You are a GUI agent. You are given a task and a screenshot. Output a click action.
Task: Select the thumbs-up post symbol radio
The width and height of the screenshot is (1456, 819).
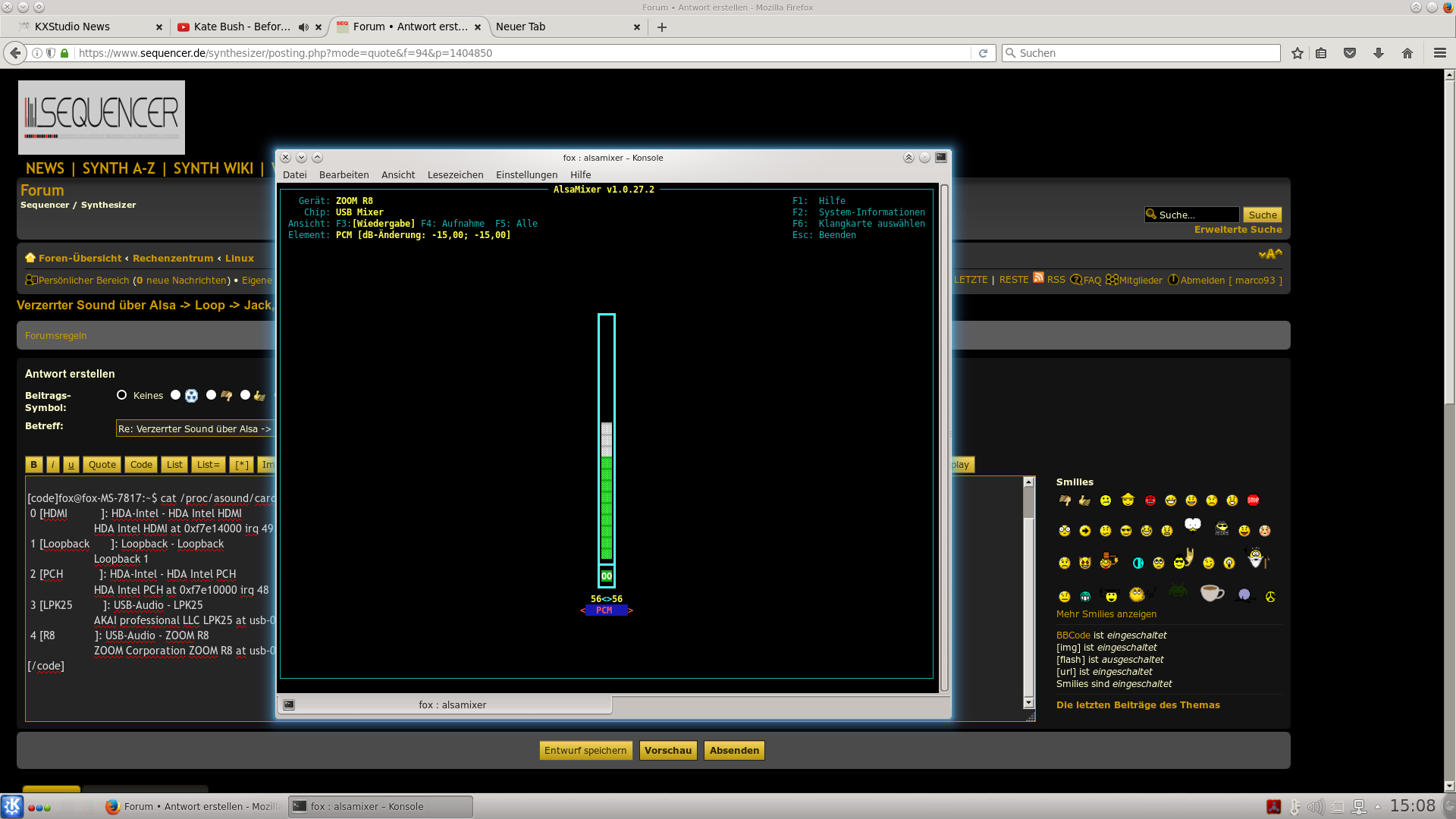pos(245,395)
